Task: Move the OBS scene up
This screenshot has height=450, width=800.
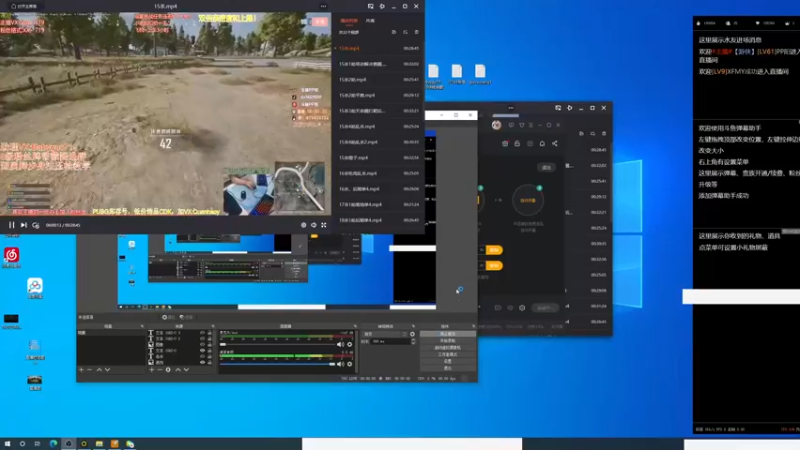Action: tap(99, 369)
